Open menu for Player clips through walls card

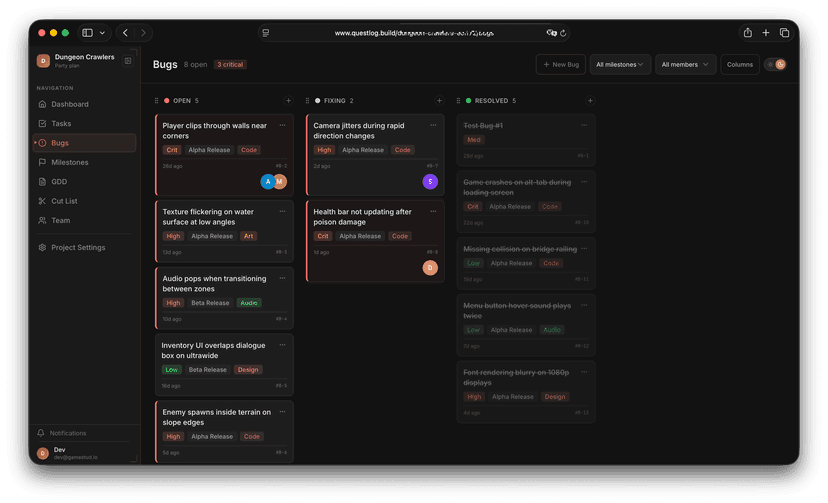[283, 126]
